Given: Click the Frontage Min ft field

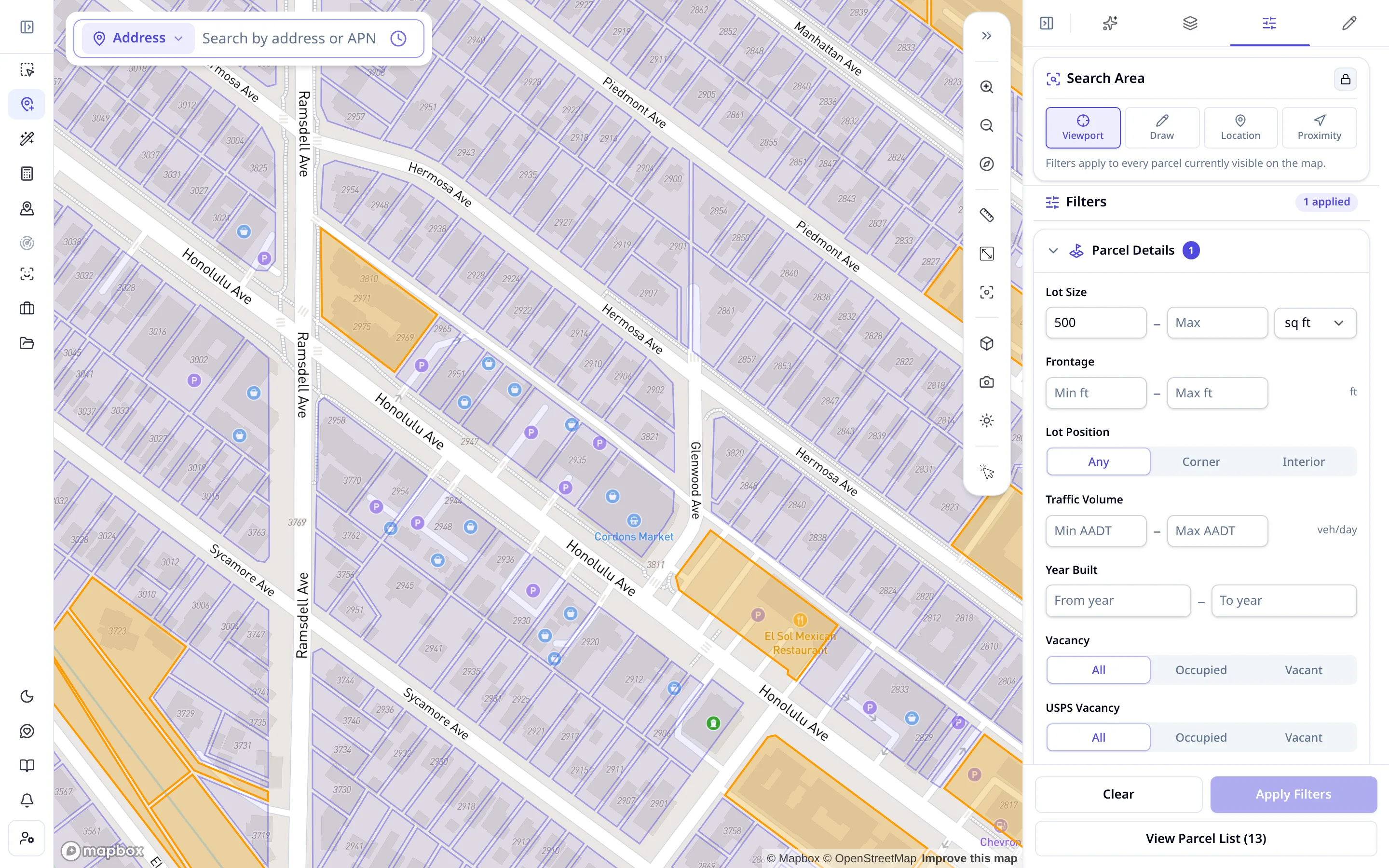Looking at the screenshot, I should tap(1096, 393).
